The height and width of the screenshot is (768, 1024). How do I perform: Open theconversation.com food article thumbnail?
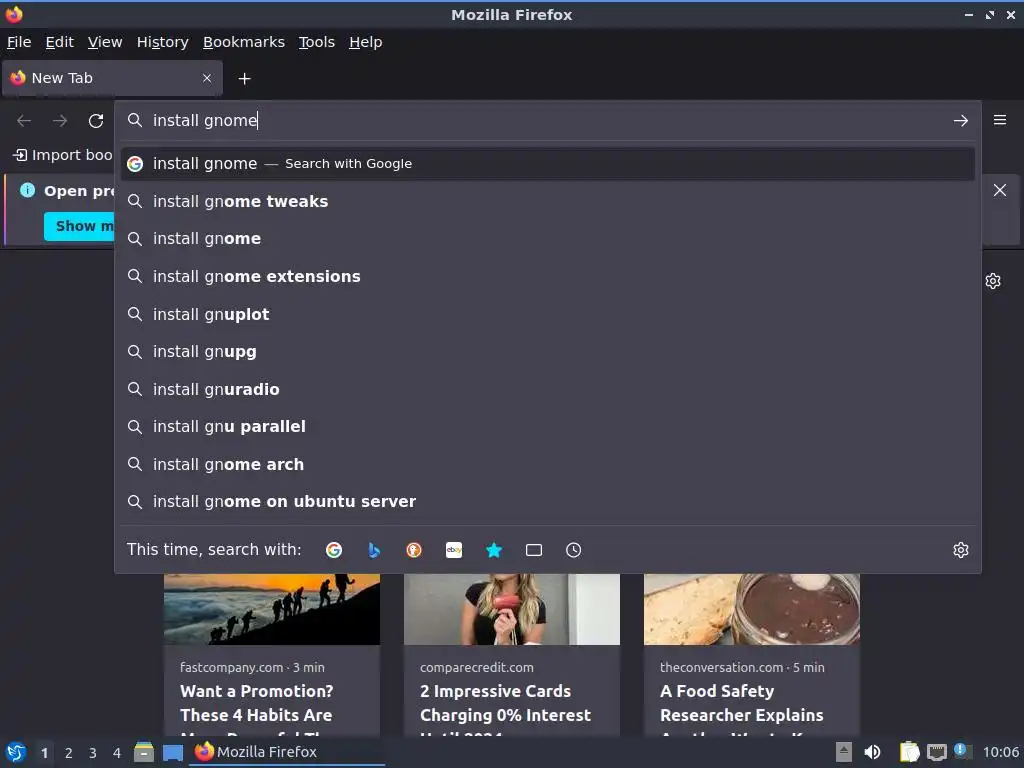point(752,609)
